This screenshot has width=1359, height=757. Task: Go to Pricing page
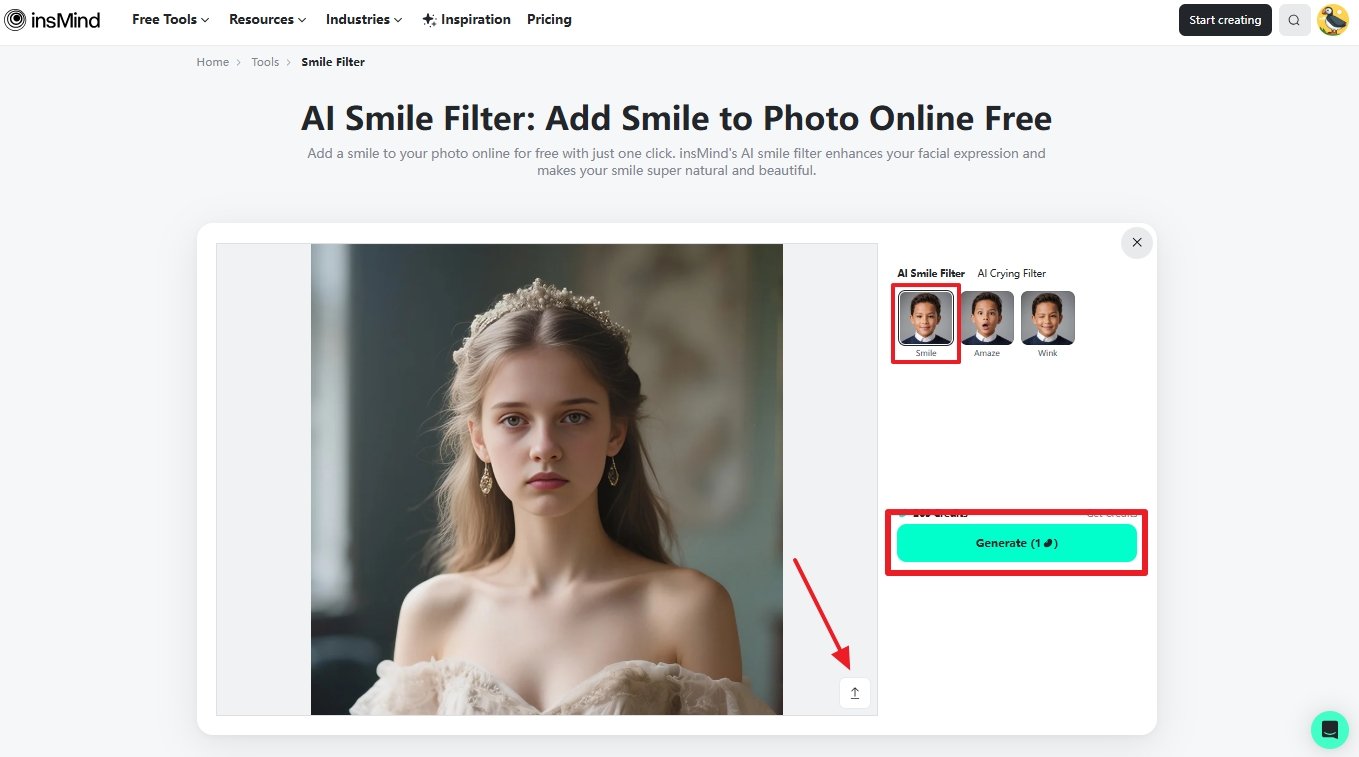[x=549, y=19]
